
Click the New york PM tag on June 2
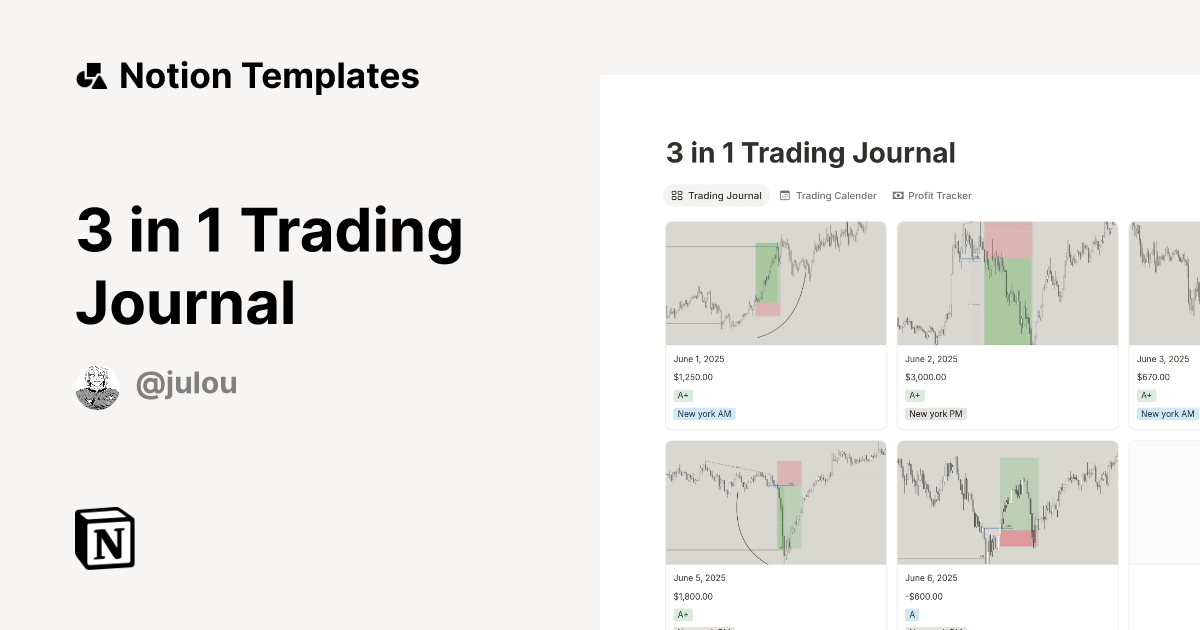click(936, 413)
